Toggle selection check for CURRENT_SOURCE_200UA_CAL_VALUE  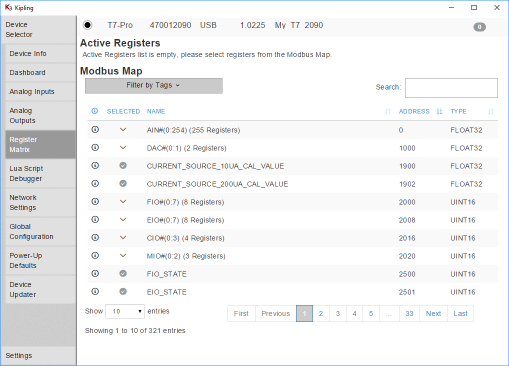point(123,183)
